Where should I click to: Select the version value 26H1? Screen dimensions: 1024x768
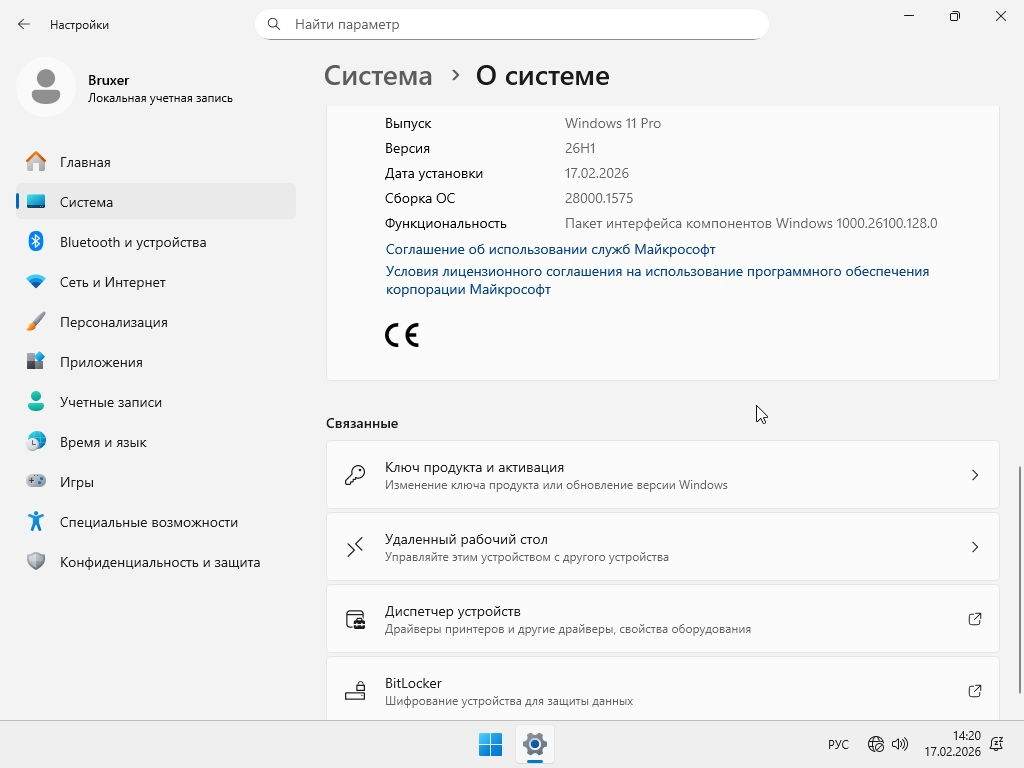click(x=580, y=148)
